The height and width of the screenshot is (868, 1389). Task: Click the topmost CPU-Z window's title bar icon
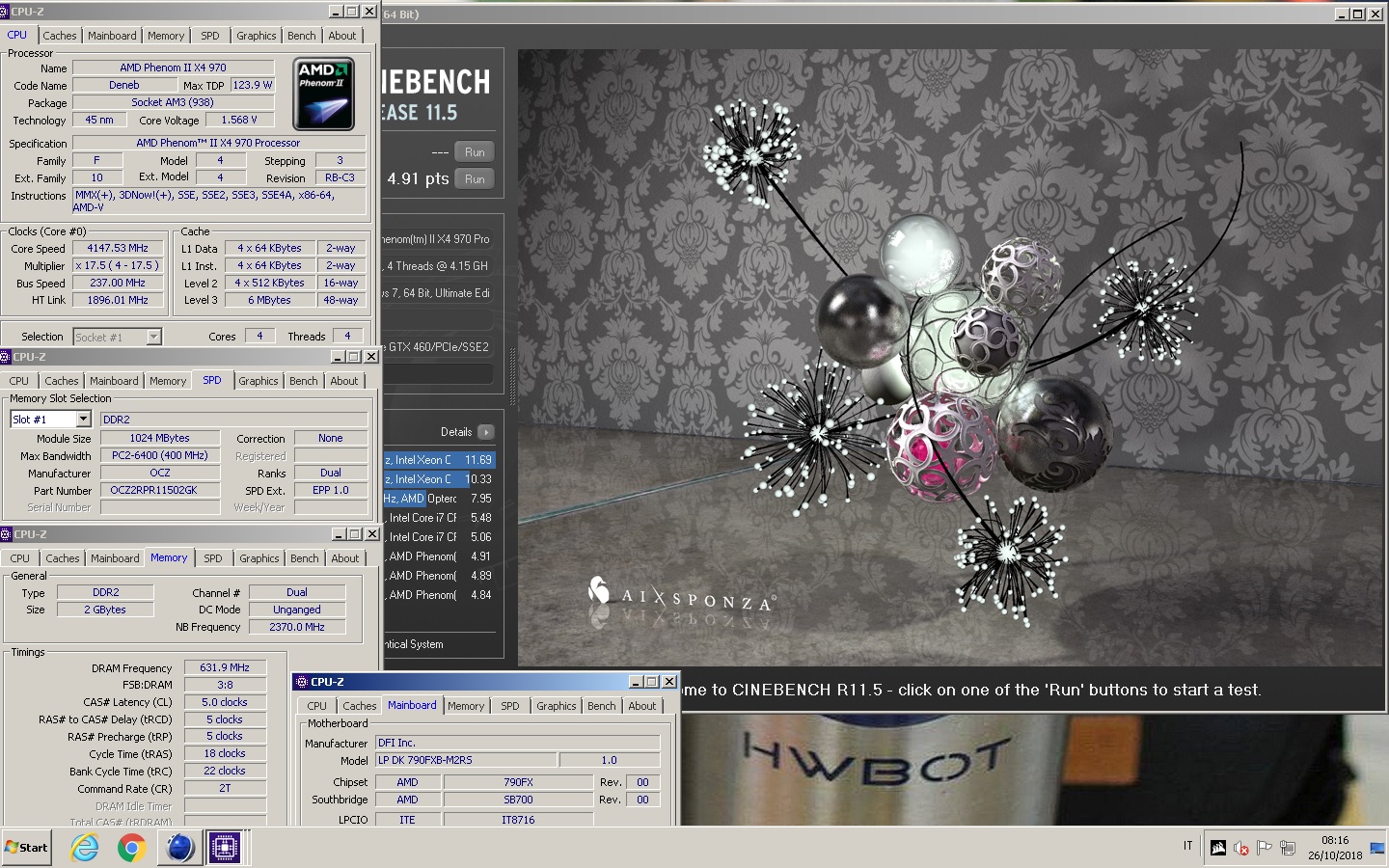click(x=5, y=12)
